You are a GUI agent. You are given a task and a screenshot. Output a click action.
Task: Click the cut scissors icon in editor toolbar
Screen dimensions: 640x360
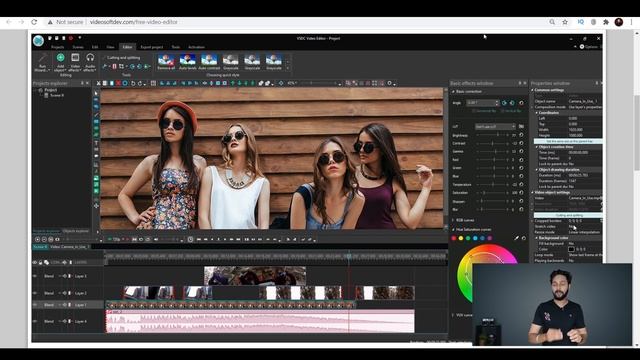coord(98,83)
